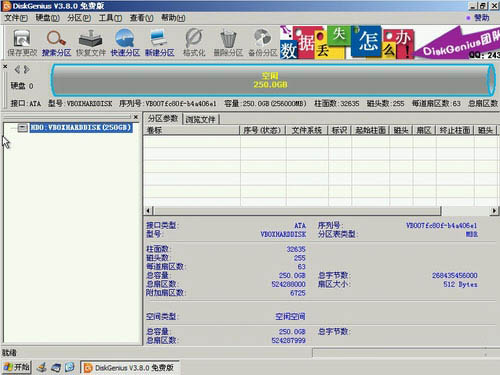Click the 赞助 sponsor link
The width and height of the screenshot is (500, 375).
click(479, 18)
